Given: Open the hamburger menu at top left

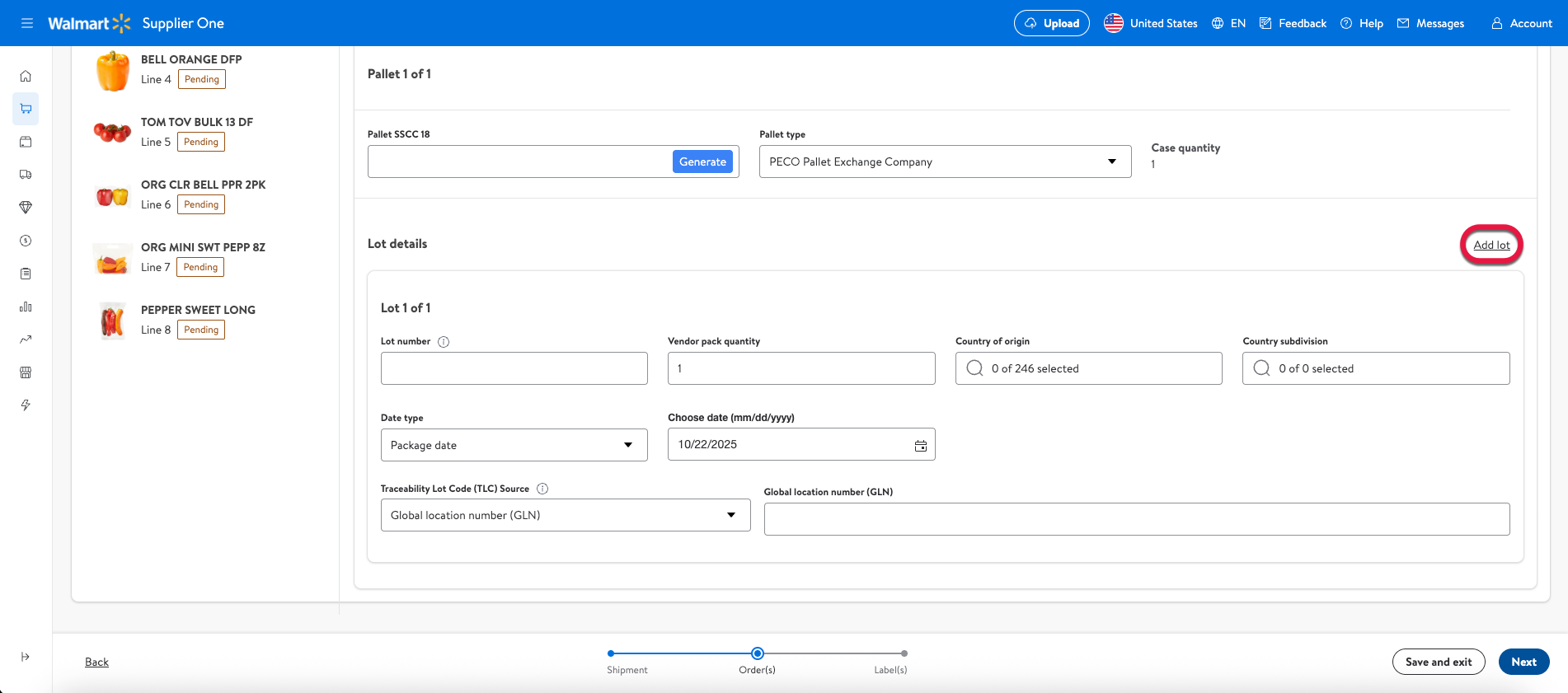Looking at the screenshot, I should [x=27, y=23].
